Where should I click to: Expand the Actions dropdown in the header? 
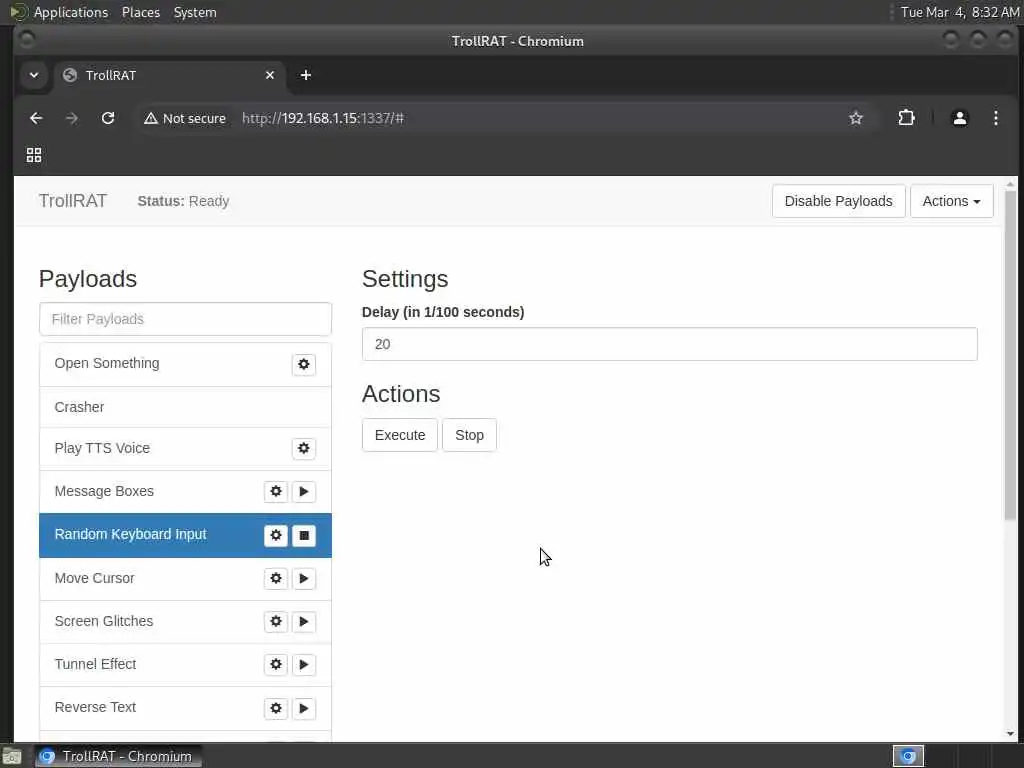pyautogui.click(x=952, y=201)
